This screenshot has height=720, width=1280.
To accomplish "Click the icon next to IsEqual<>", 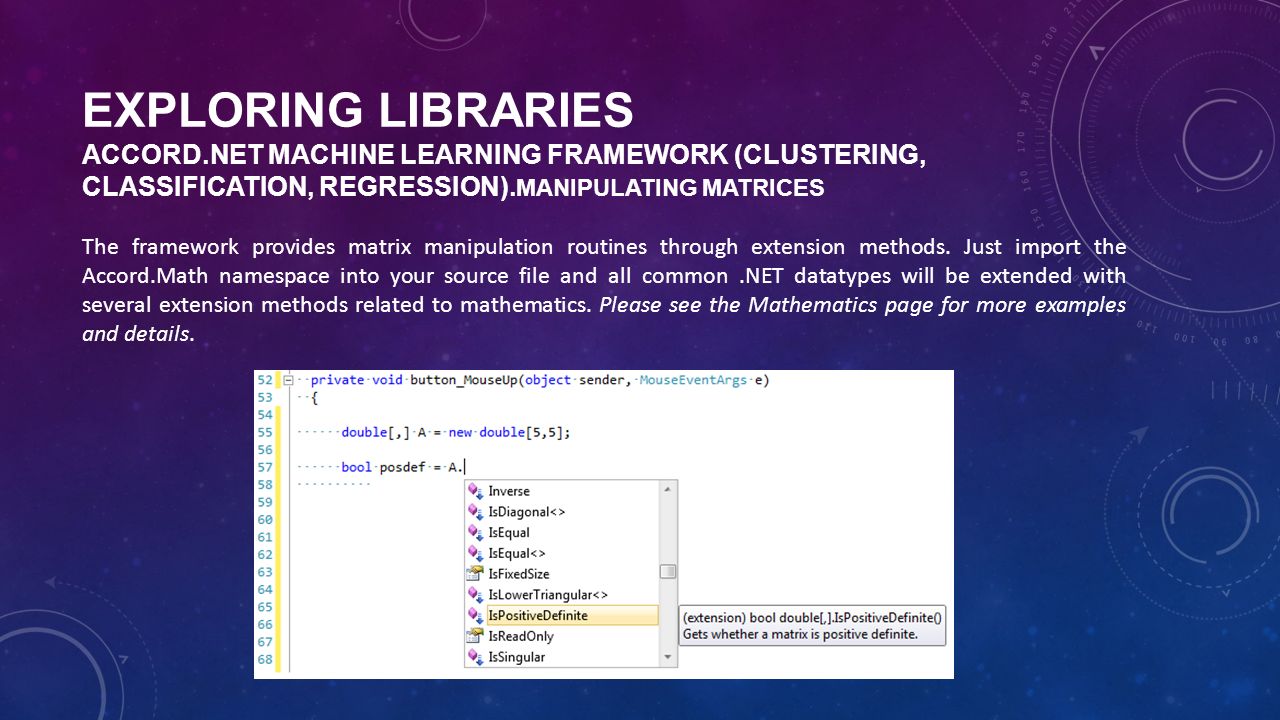I will 476,553.
